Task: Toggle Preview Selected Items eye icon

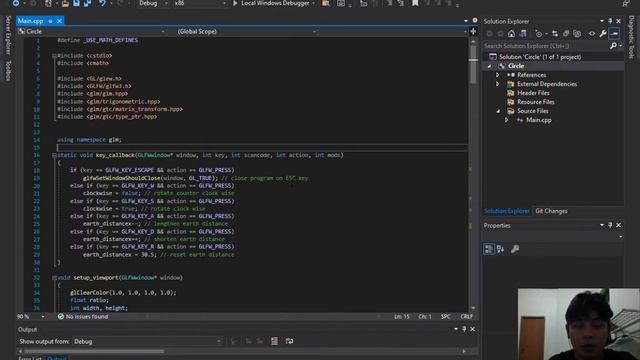Action: tap(592, 34)
